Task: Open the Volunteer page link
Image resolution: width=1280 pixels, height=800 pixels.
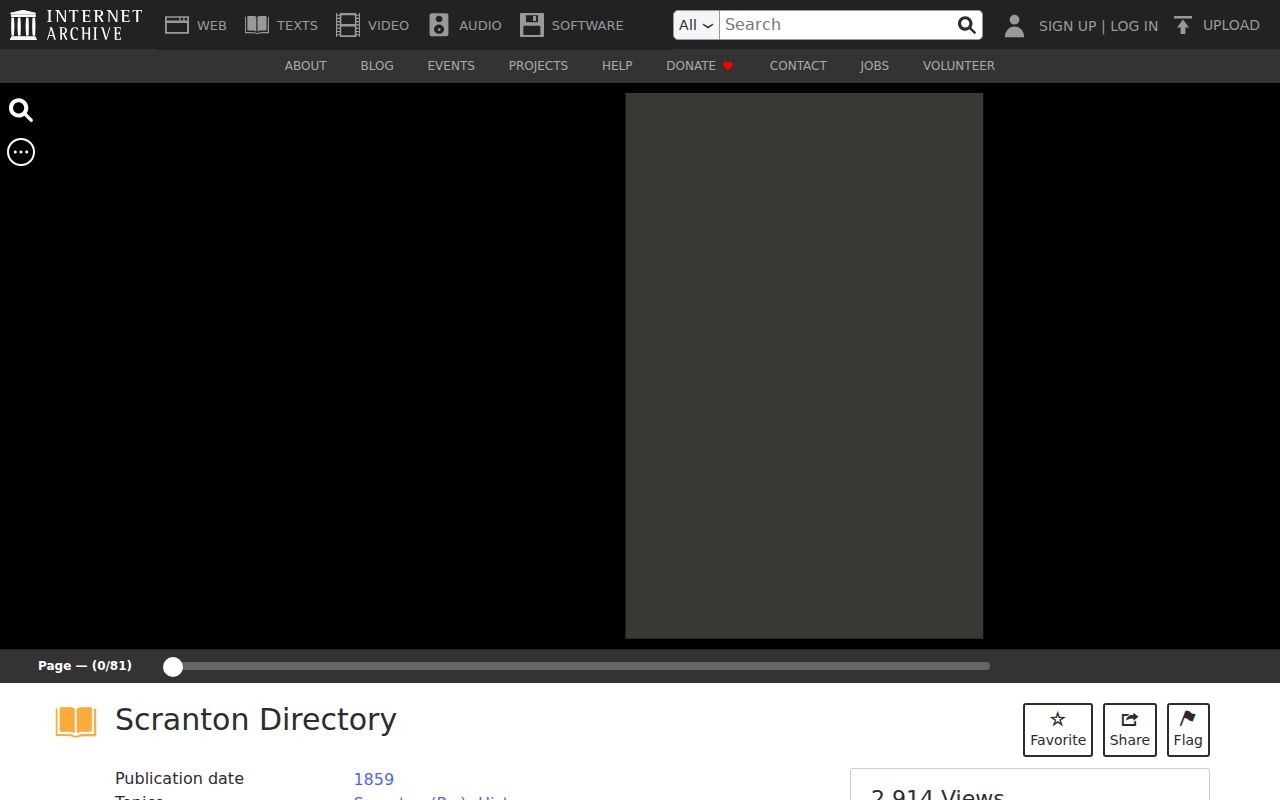Action: (x=959, y=66)
